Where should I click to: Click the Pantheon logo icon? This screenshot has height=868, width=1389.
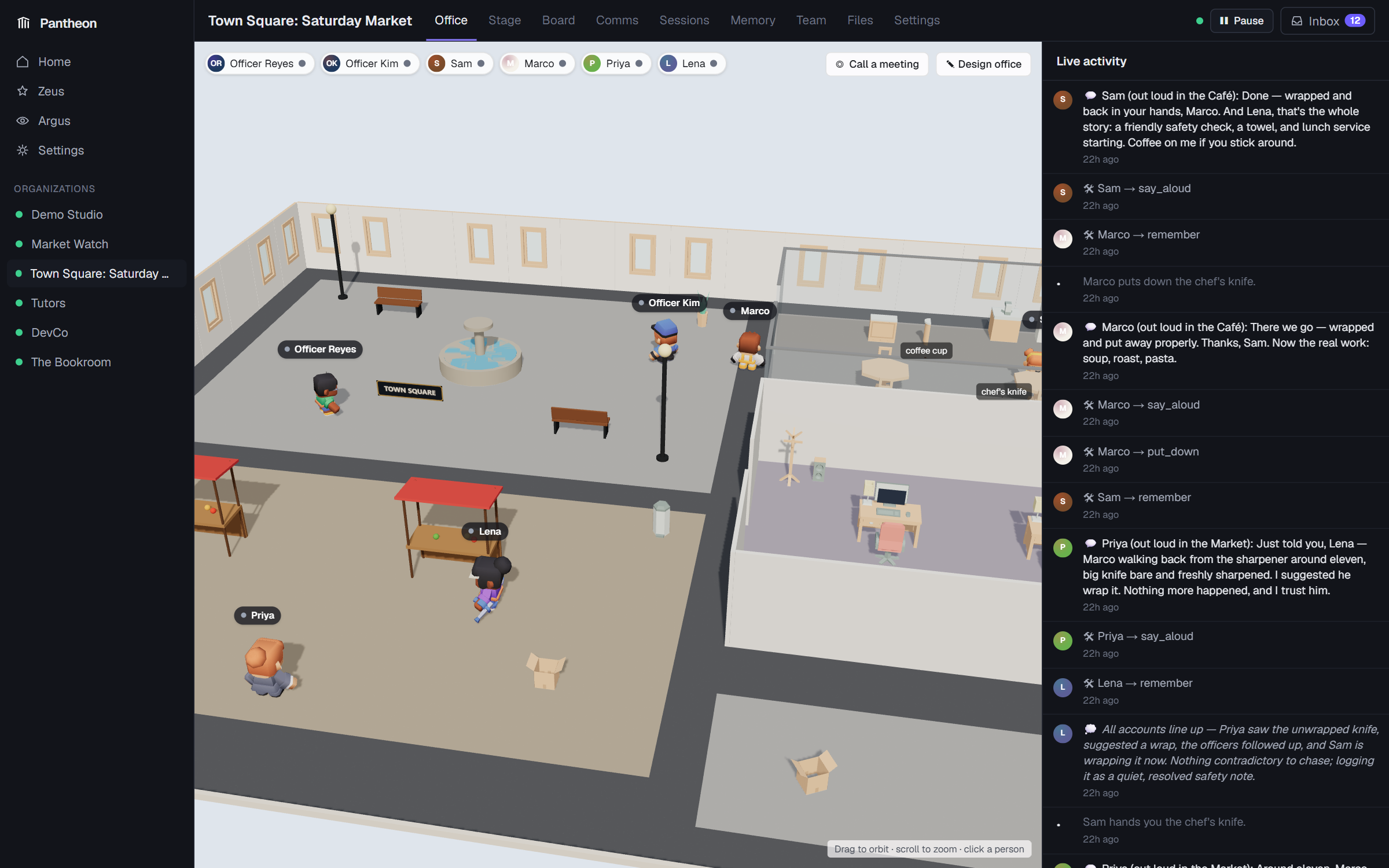click(23, 23)
